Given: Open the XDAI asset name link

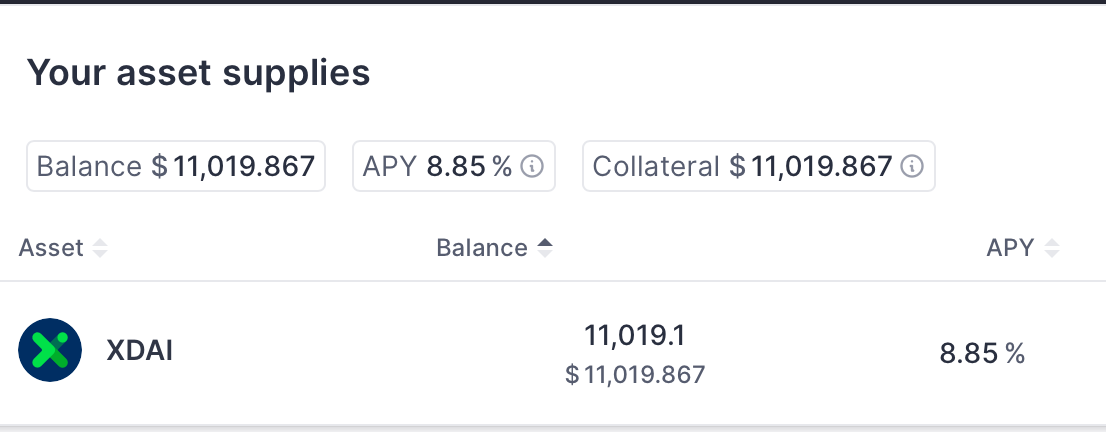Looking at the screenshot, I should tap(140, 351).
